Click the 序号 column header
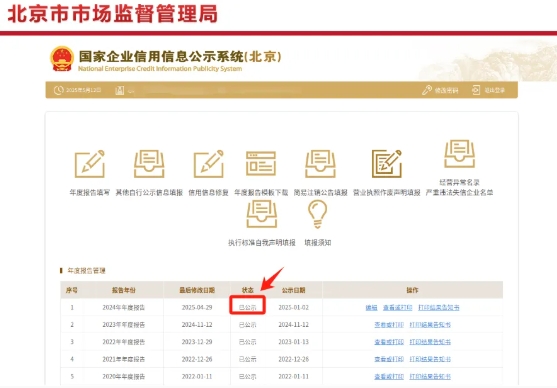This screenshot has width=557, height=388. [72, 290]
